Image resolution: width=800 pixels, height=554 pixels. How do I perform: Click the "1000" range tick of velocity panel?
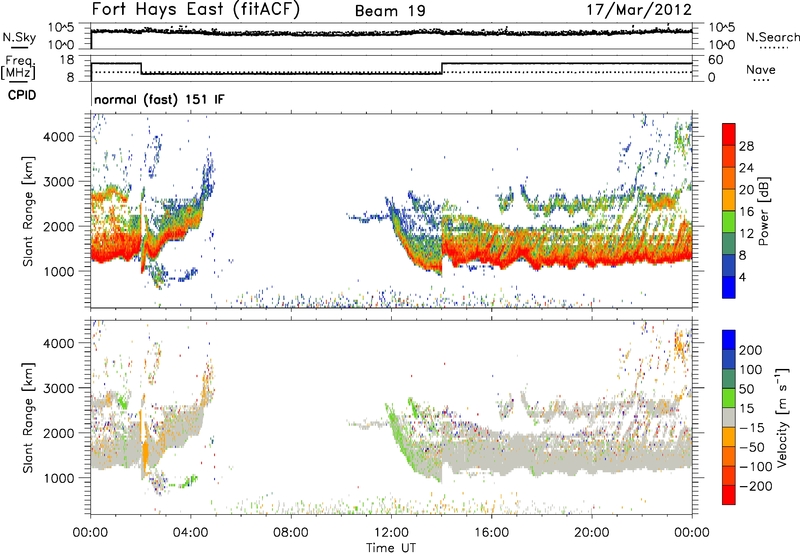pos(58,478)
